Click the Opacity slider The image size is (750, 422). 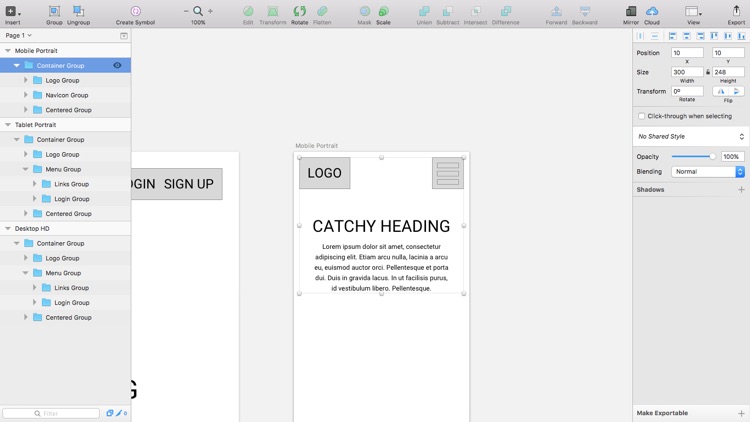coord(694,156)
